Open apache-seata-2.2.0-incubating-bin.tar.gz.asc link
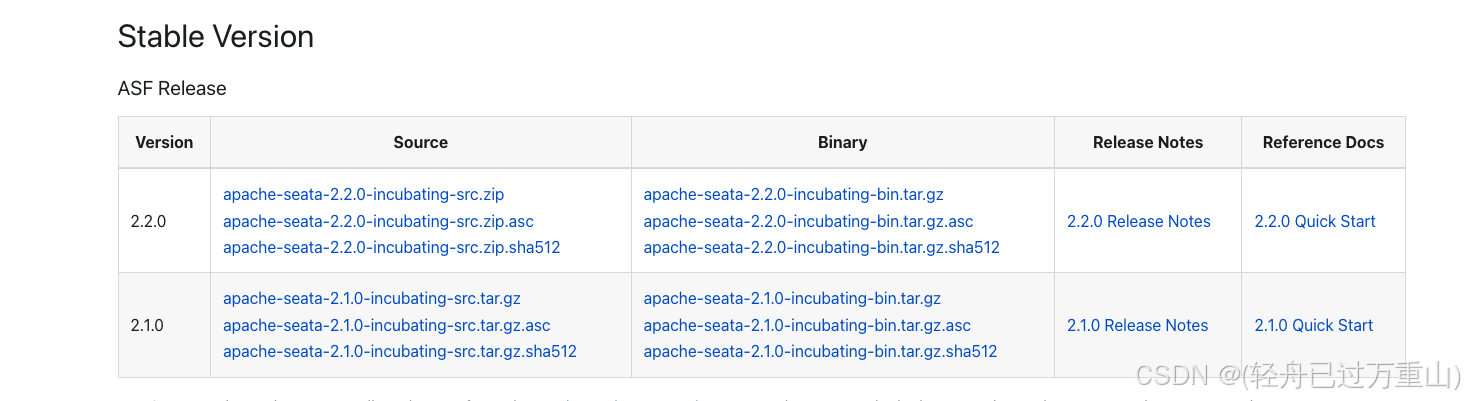This screenshot has height=401, width=1465. pyautogui.click(x=808, y=221)
